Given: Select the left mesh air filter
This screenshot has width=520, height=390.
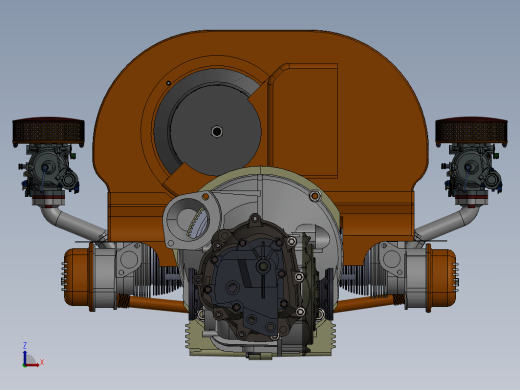Looking at the screenshot, I should pyautogui.click(x=48, y=131).
